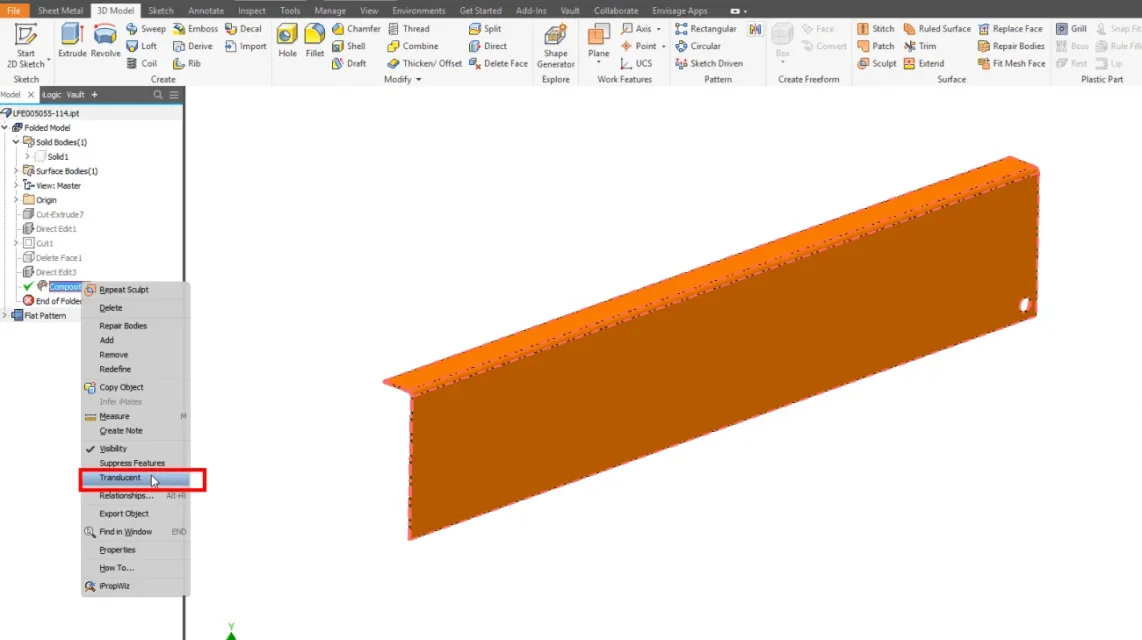
Task: Select the Extrude tool
Action: [72, 41]
